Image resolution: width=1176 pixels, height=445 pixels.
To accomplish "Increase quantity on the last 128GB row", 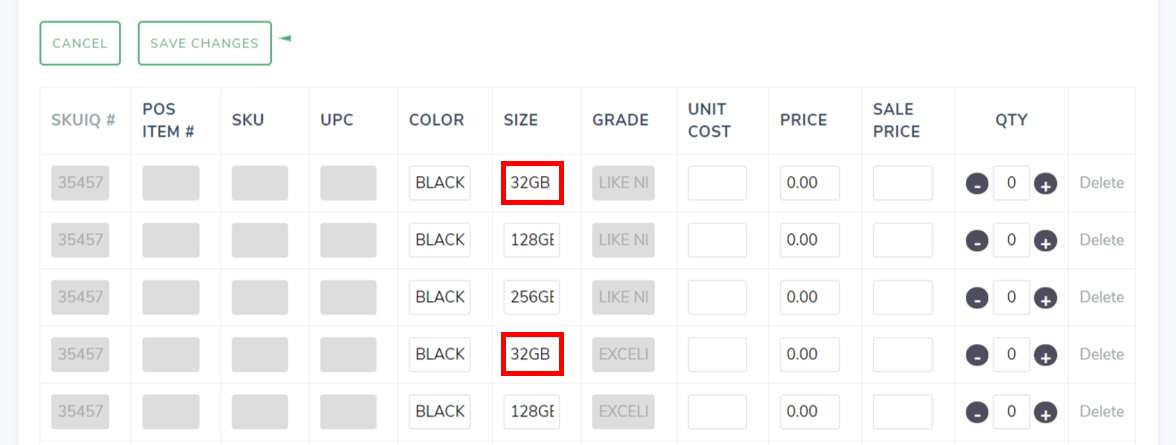I will [1045, 412].
